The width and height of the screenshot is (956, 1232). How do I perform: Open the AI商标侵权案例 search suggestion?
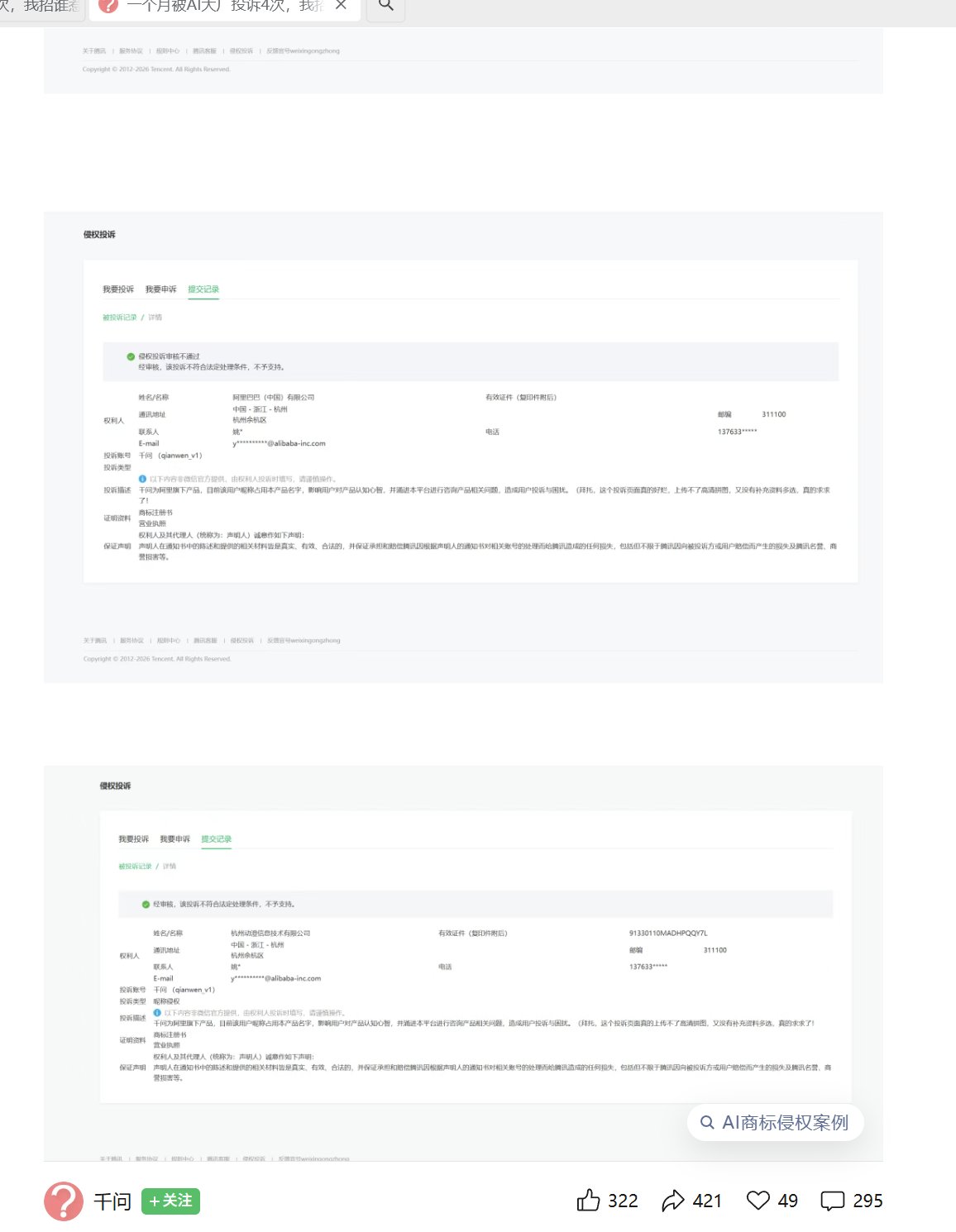[x=775, y=1122]
